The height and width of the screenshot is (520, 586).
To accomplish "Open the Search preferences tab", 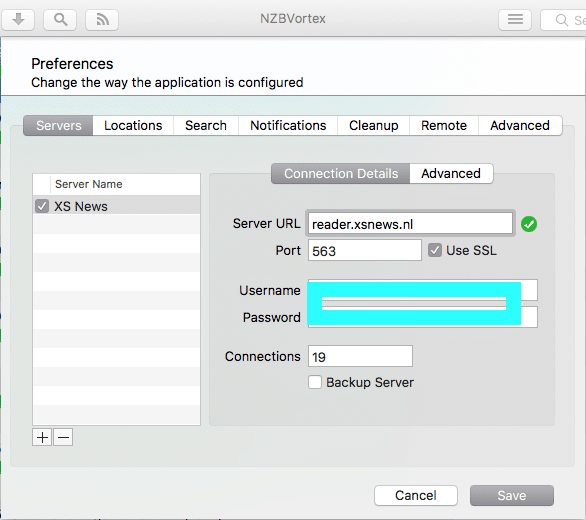I will (206, 125).
